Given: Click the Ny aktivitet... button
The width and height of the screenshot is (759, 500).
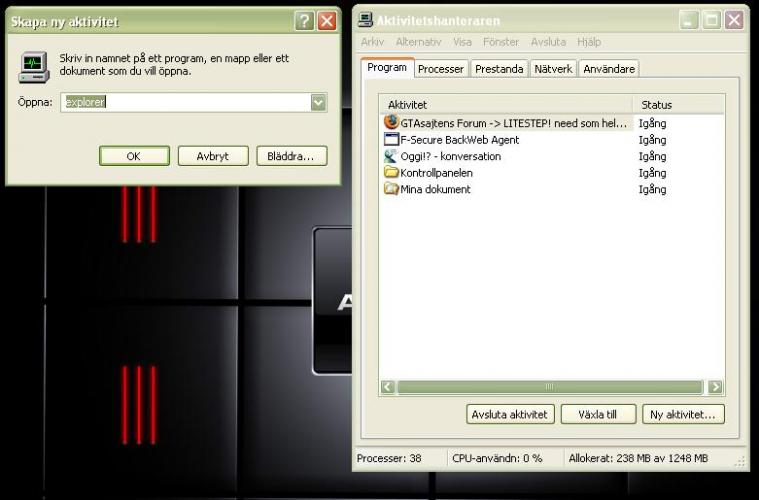Looking at the screenshot, I should pyautogui.click(x=683, y=415).
